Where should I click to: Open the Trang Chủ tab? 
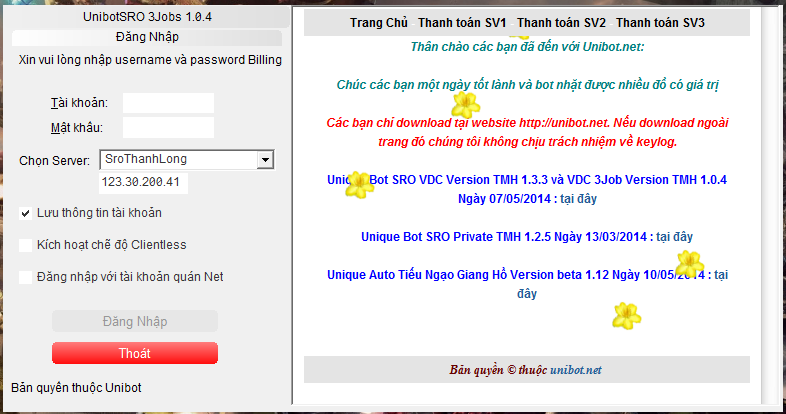(378, 23)
